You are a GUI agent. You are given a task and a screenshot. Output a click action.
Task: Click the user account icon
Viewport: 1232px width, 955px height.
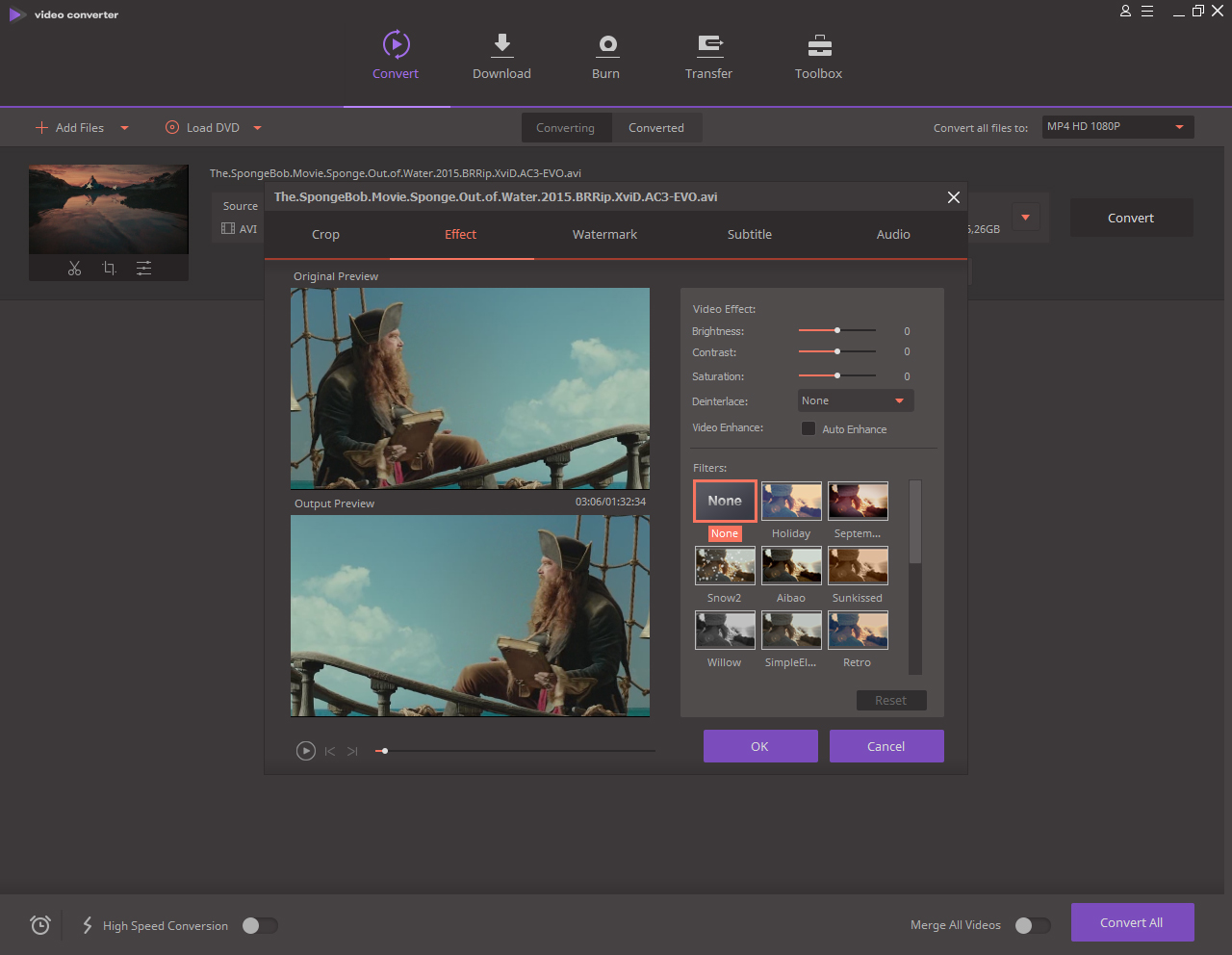[x=1125, y=12]
